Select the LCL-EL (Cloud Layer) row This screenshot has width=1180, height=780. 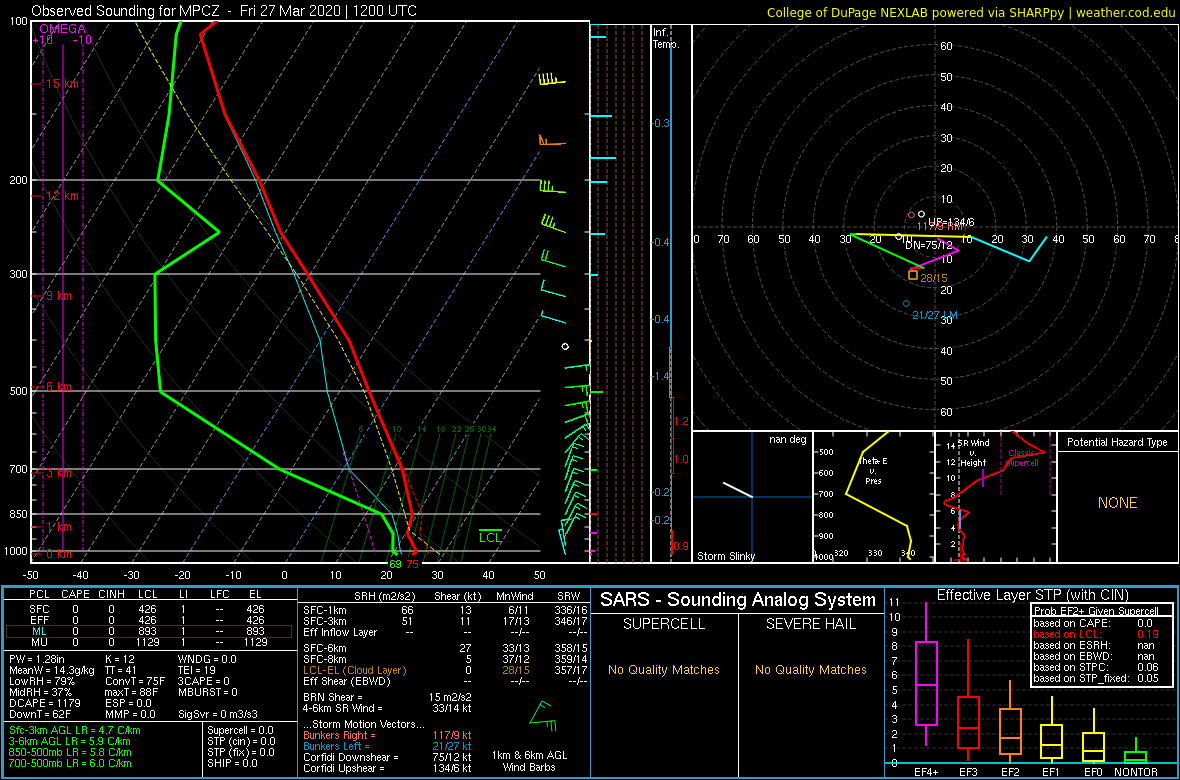pos(443,669)
